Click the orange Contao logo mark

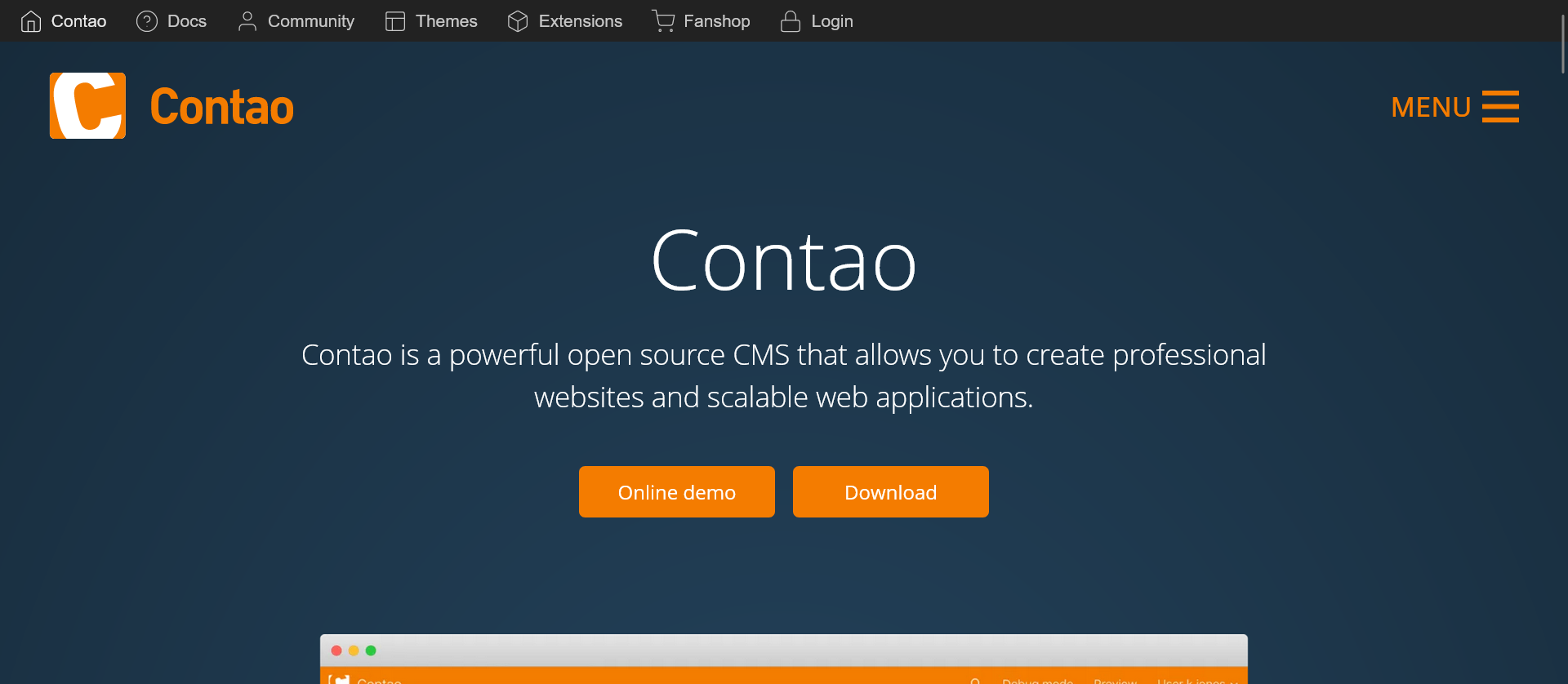[x=87, y=106]
